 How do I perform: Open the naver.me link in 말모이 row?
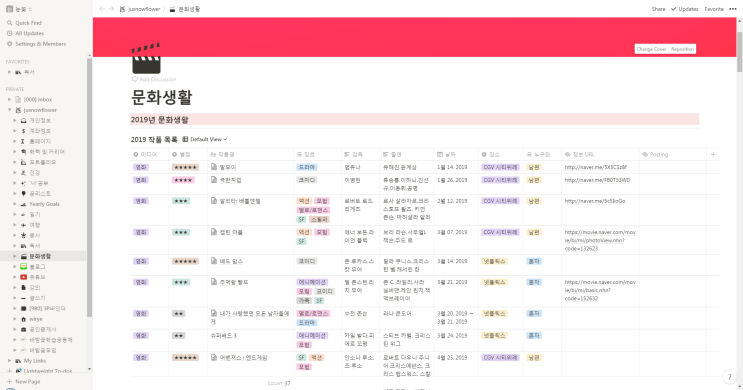pos(595,167)
